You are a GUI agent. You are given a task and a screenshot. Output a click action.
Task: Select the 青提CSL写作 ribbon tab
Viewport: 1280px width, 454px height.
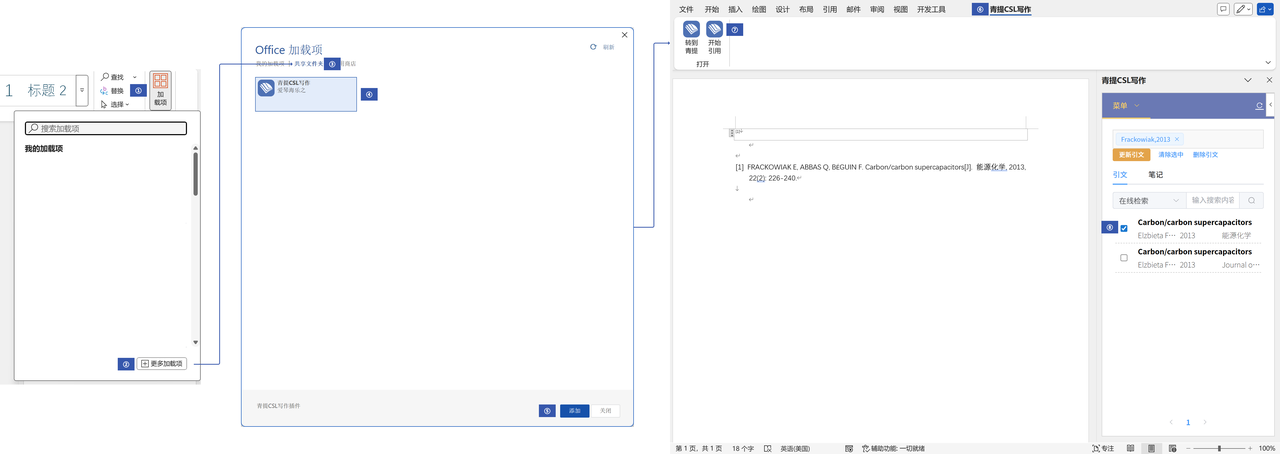1011,9
